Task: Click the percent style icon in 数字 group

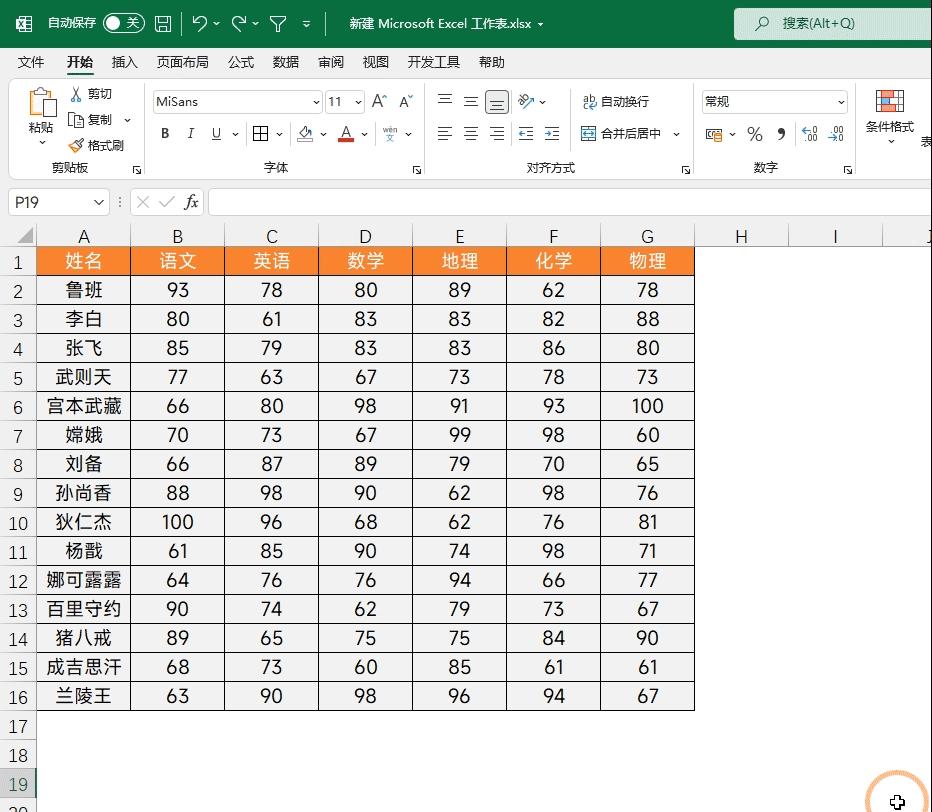Action: pyautogui.click(x=754, y=134)
